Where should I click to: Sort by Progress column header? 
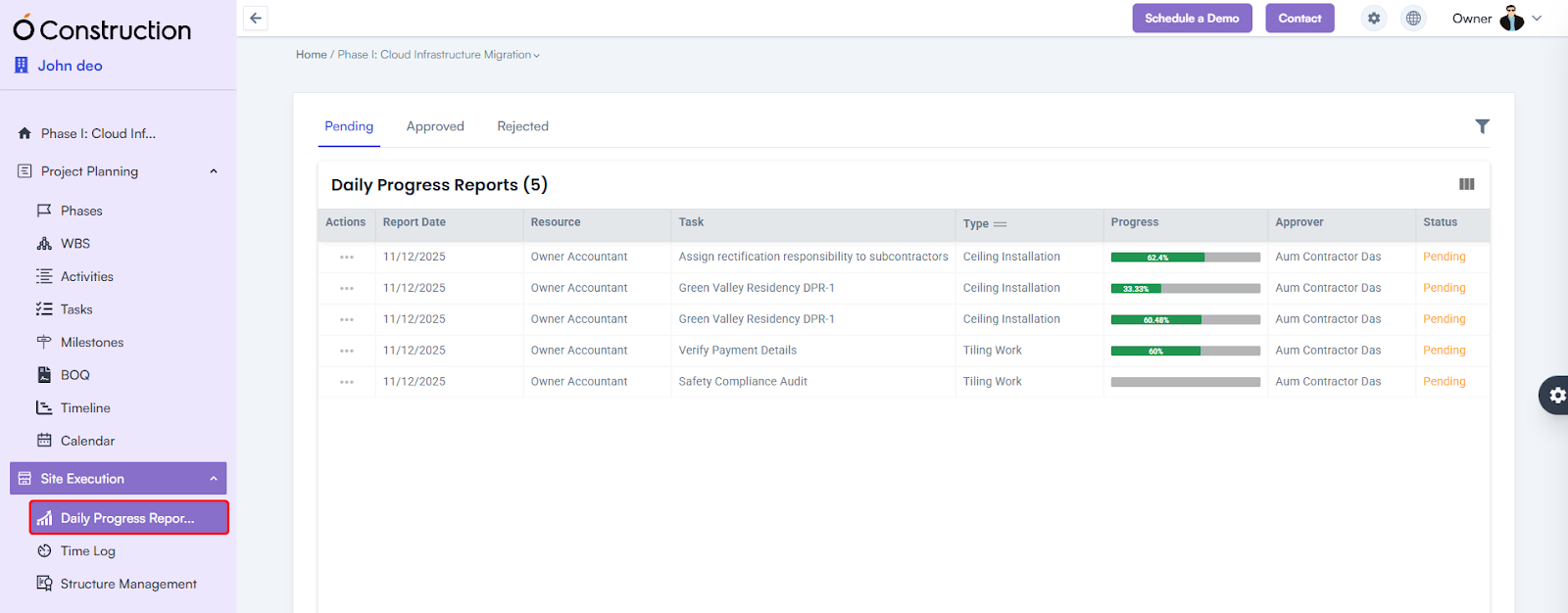pos(1134,222)
